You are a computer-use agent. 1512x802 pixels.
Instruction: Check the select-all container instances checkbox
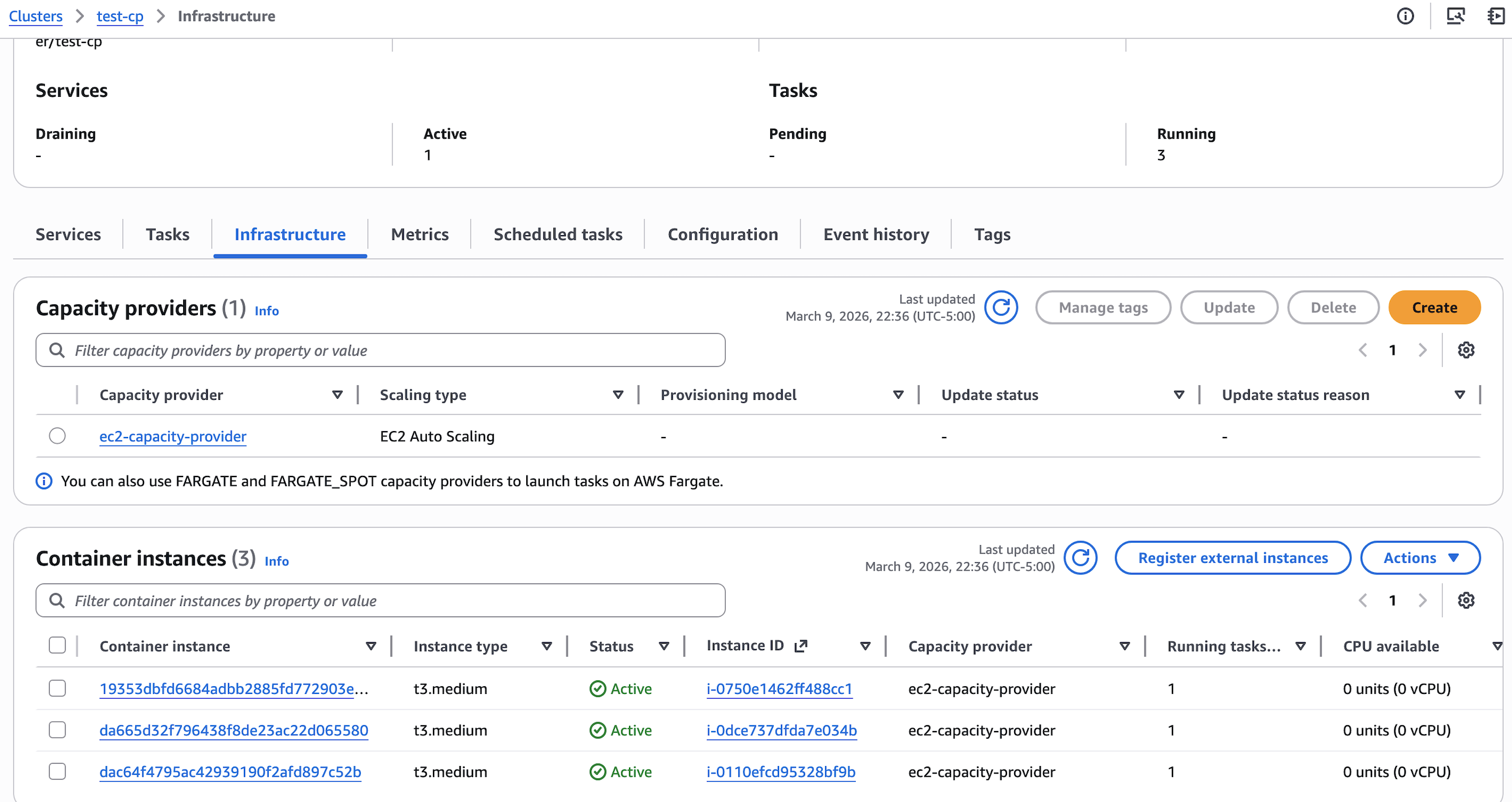tap(57, 645)
